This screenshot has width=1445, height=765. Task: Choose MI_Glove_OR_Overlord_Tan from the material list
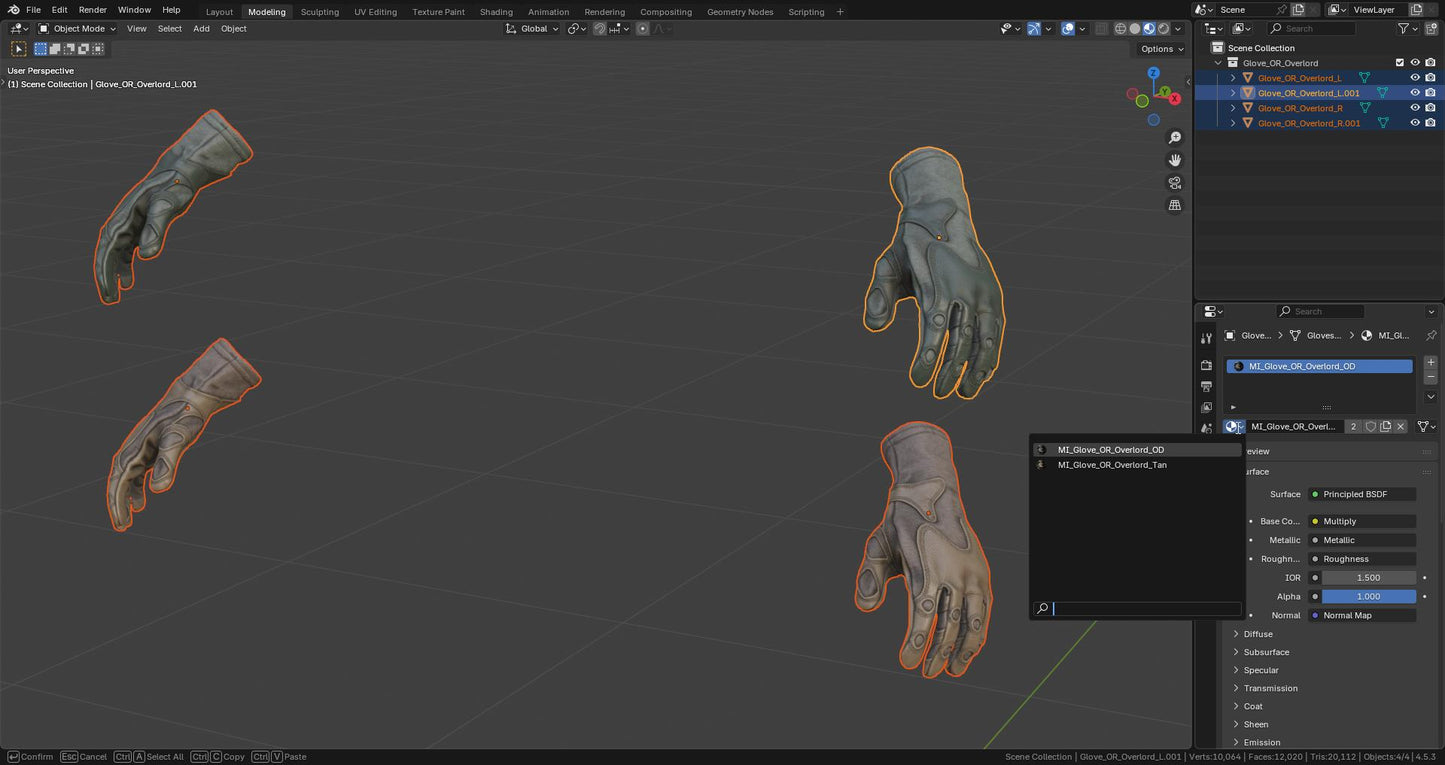click(x=1112, y=465)
